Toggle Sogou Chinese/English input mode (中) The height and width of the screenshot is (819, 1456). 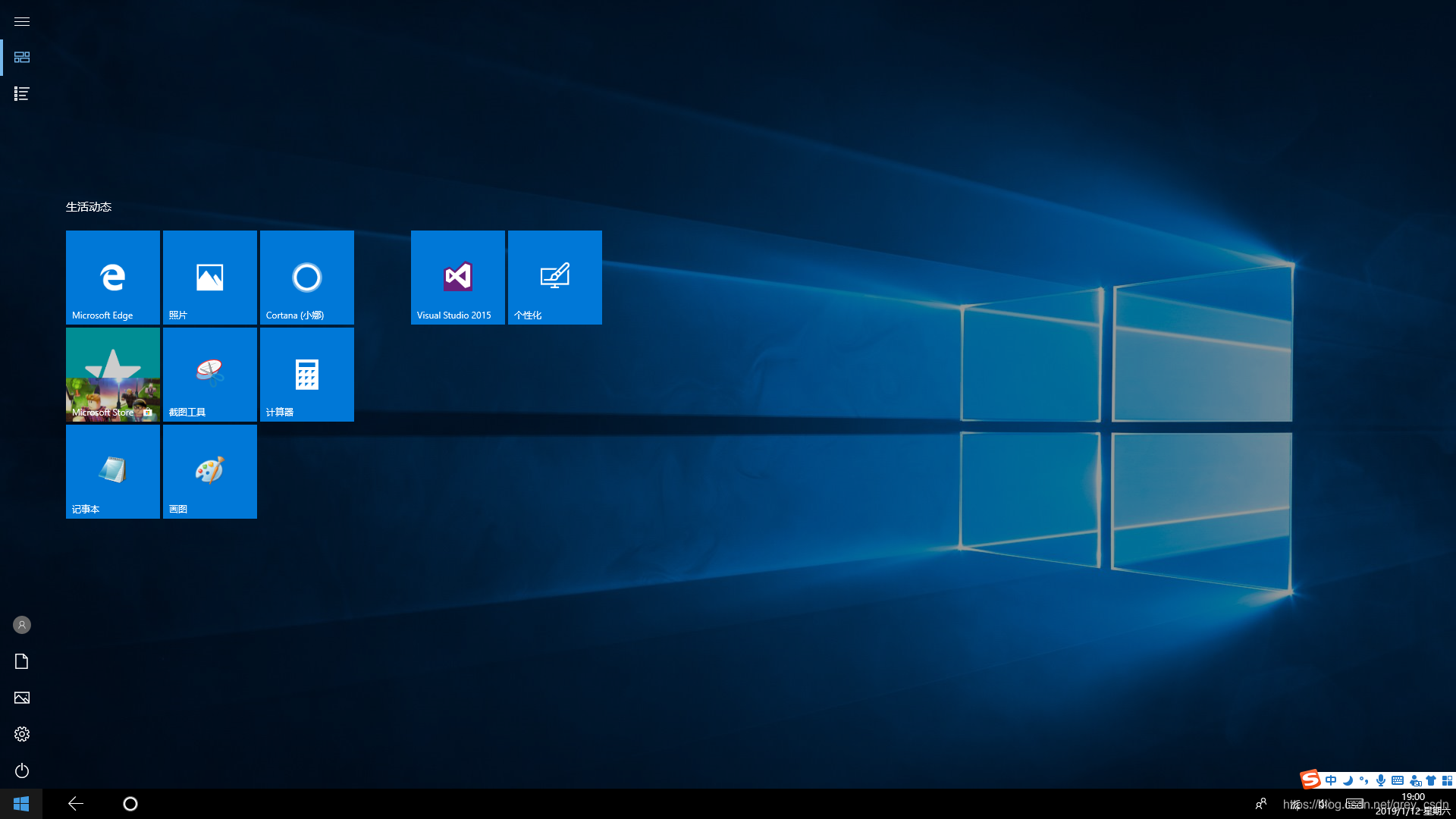click(x=1331, y=780)
